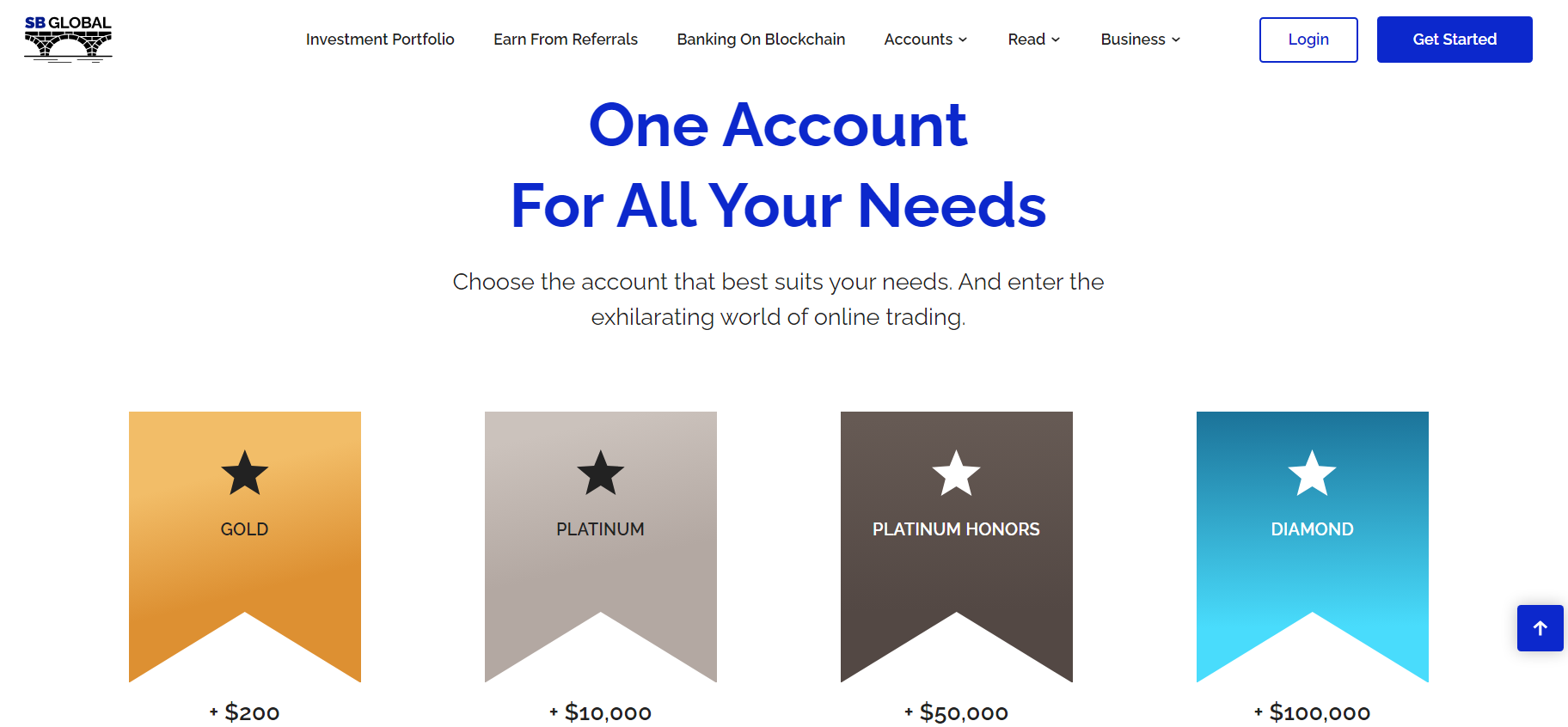Click the white star on Platinum Honors badge
Viewport: 1568px width, 727px height.
956,473
